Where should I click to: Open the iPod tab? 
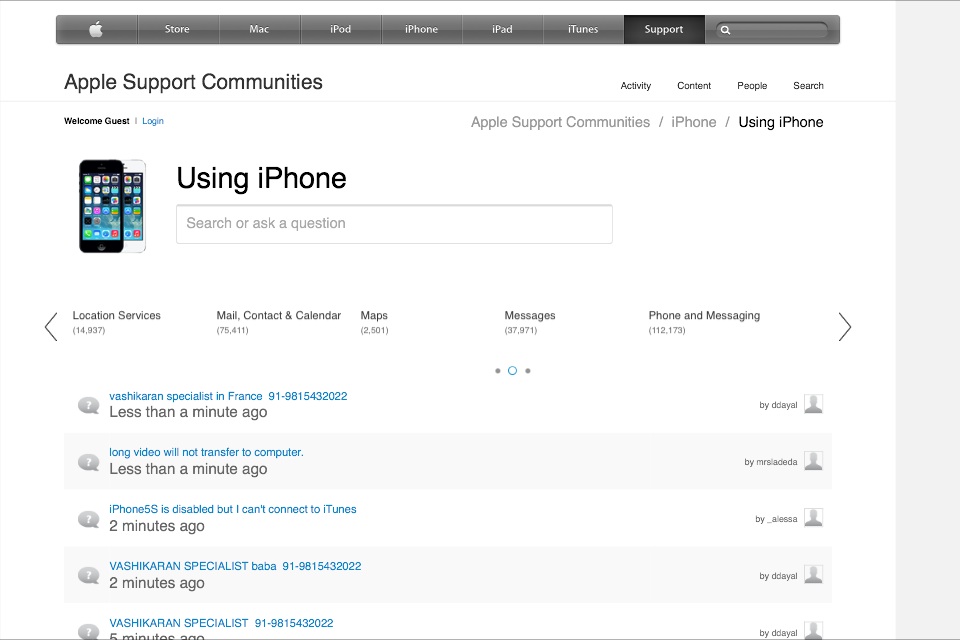(x=340, y=29)
